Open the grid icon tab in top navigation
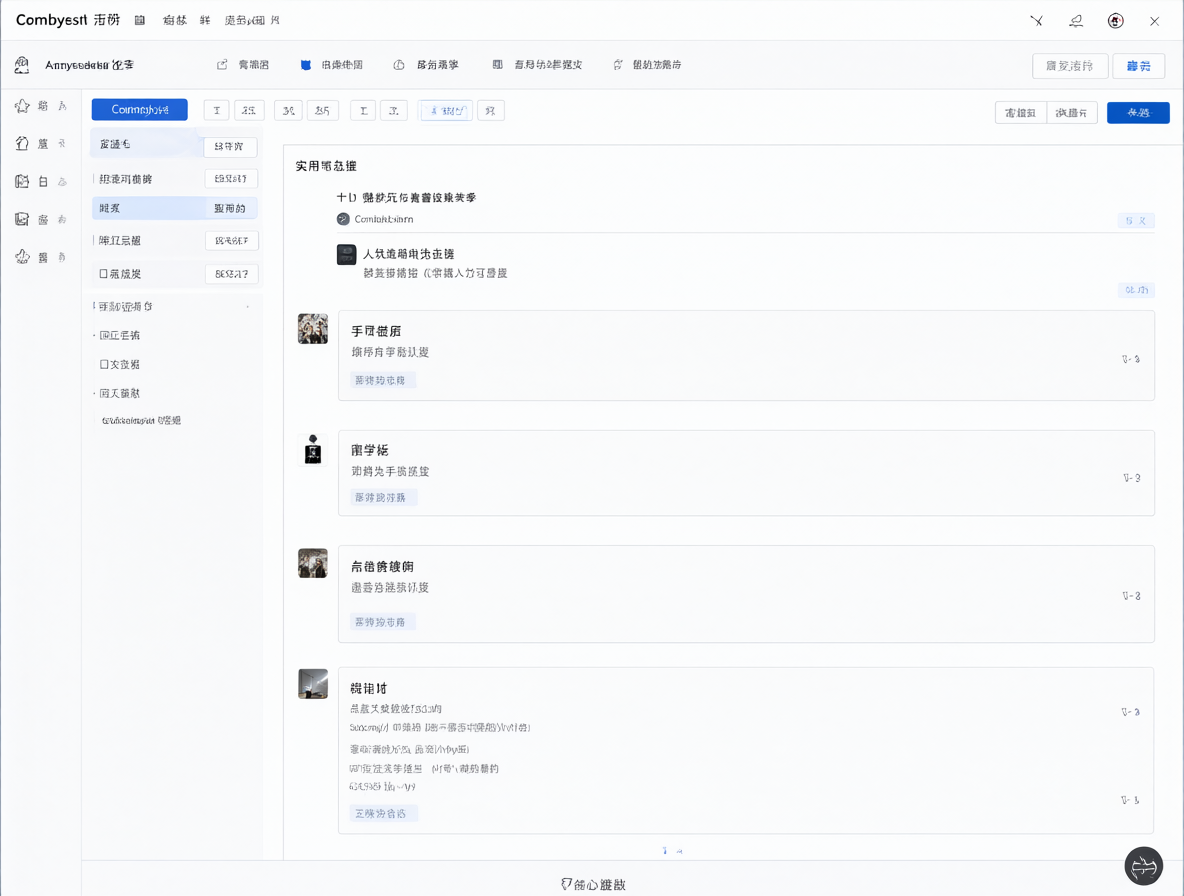Screen dimensions: 1184x896 [498, 65]
